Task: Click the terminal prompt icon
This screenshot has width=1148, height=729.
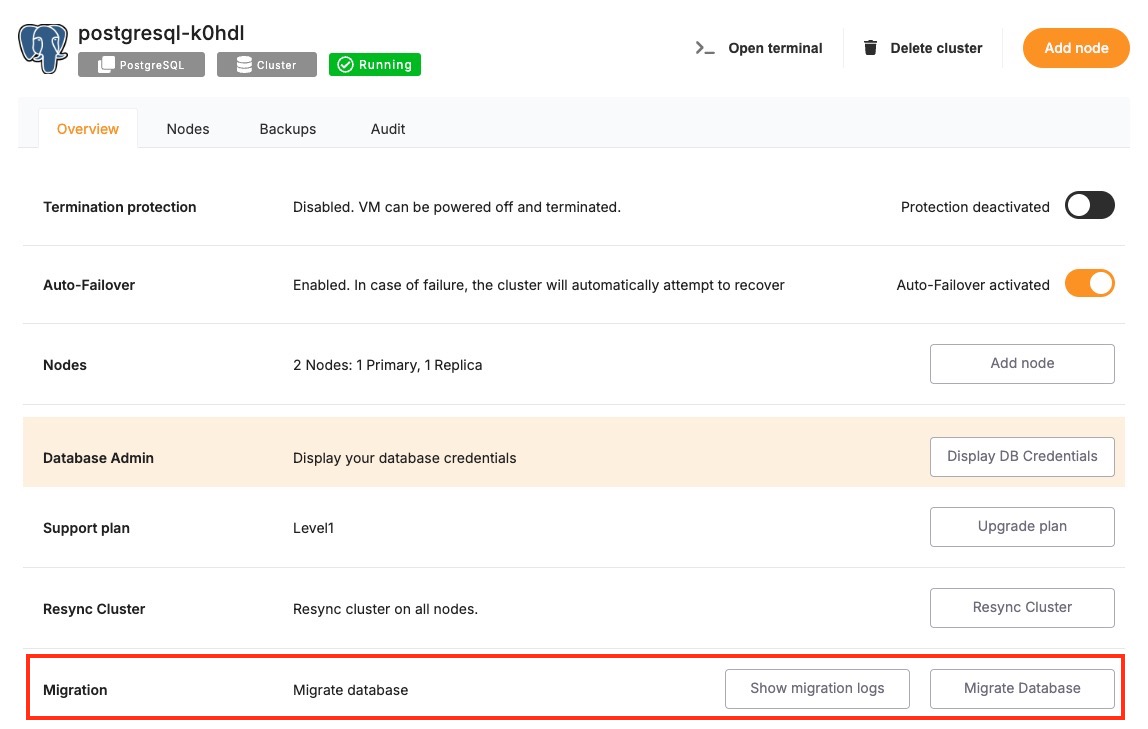Action: pos(705,48)
